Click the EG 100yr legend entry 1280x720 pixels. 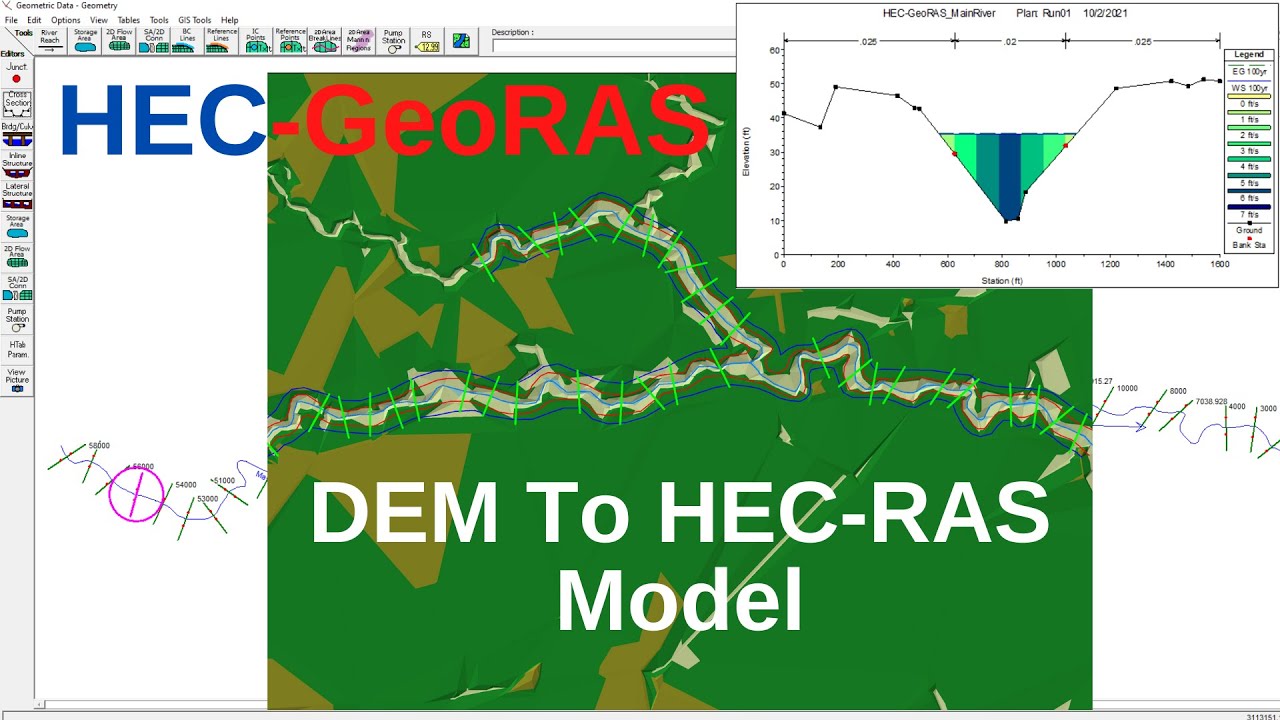point(1249,71)
